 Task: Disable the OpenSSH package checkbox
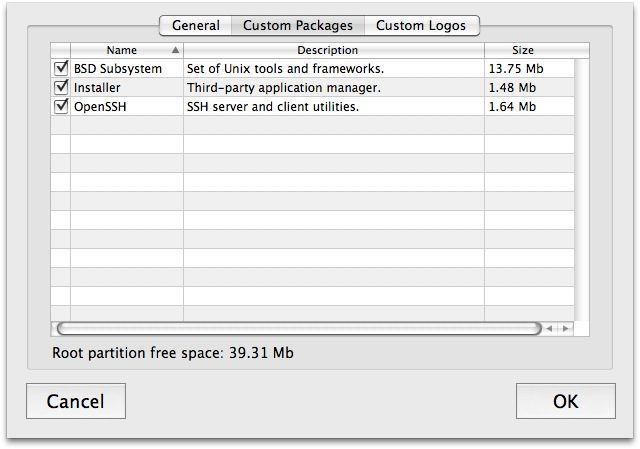(61, 107)
